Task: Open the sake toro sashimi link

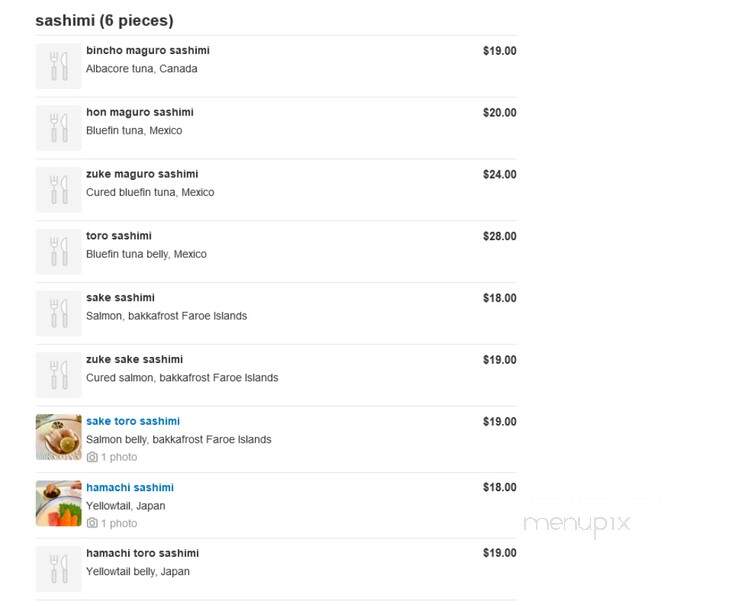Action: point(133,421)
